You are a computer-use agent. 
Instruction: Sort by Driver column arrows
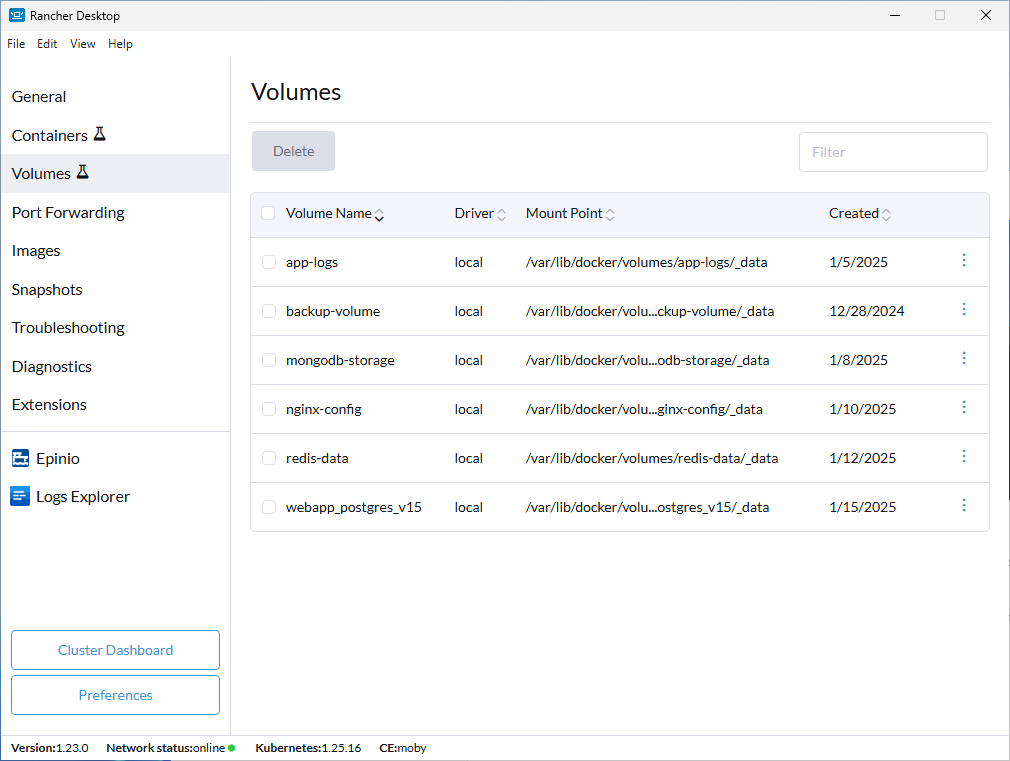pos(501,215)
